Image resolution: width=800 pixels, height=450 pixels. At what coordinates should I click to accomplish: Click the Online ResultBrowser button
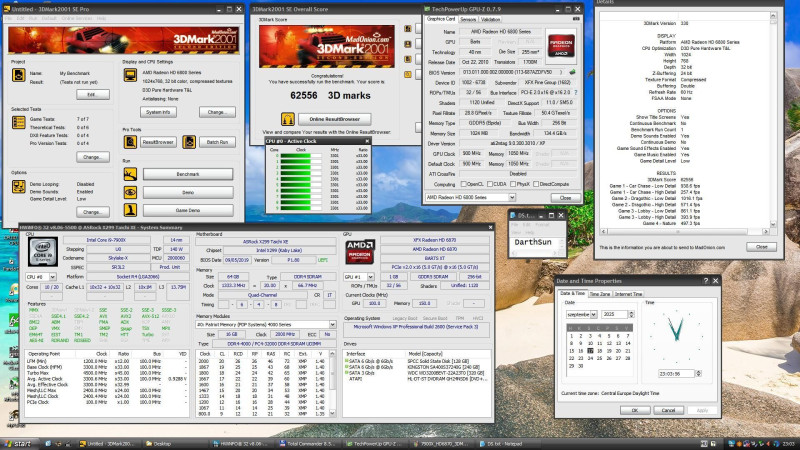(x=335, y=119)
